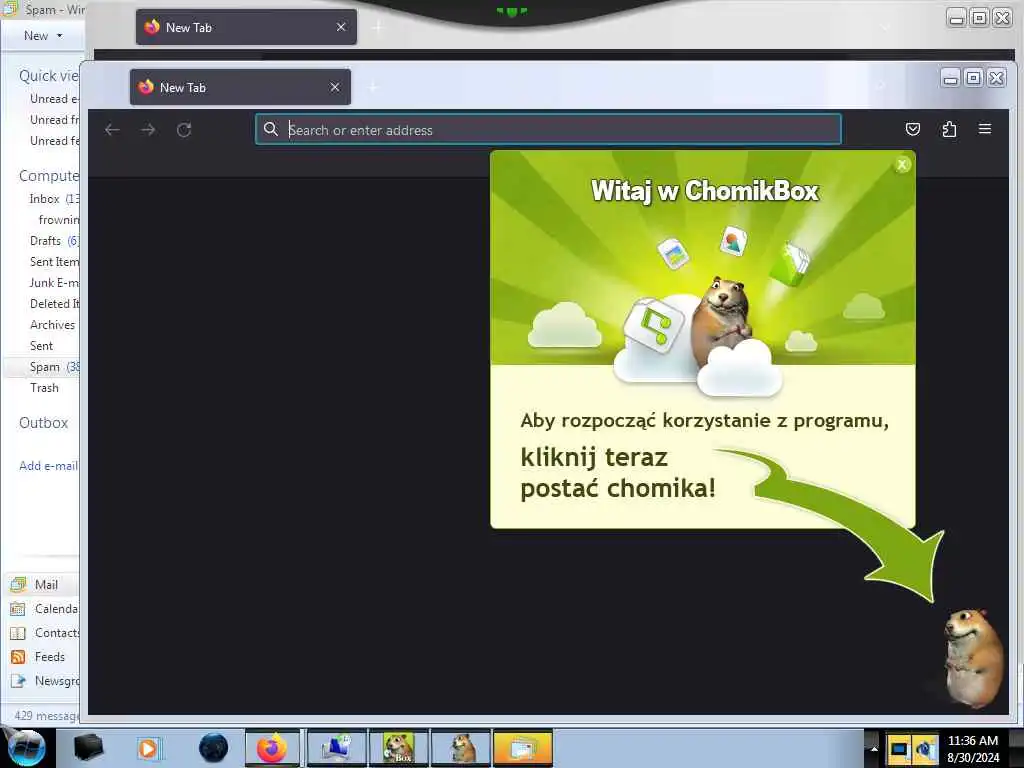Screen dimensions: 1024x768
Task: Switch to Mail view
Action: pyautogui.click(x=42, y=584)
